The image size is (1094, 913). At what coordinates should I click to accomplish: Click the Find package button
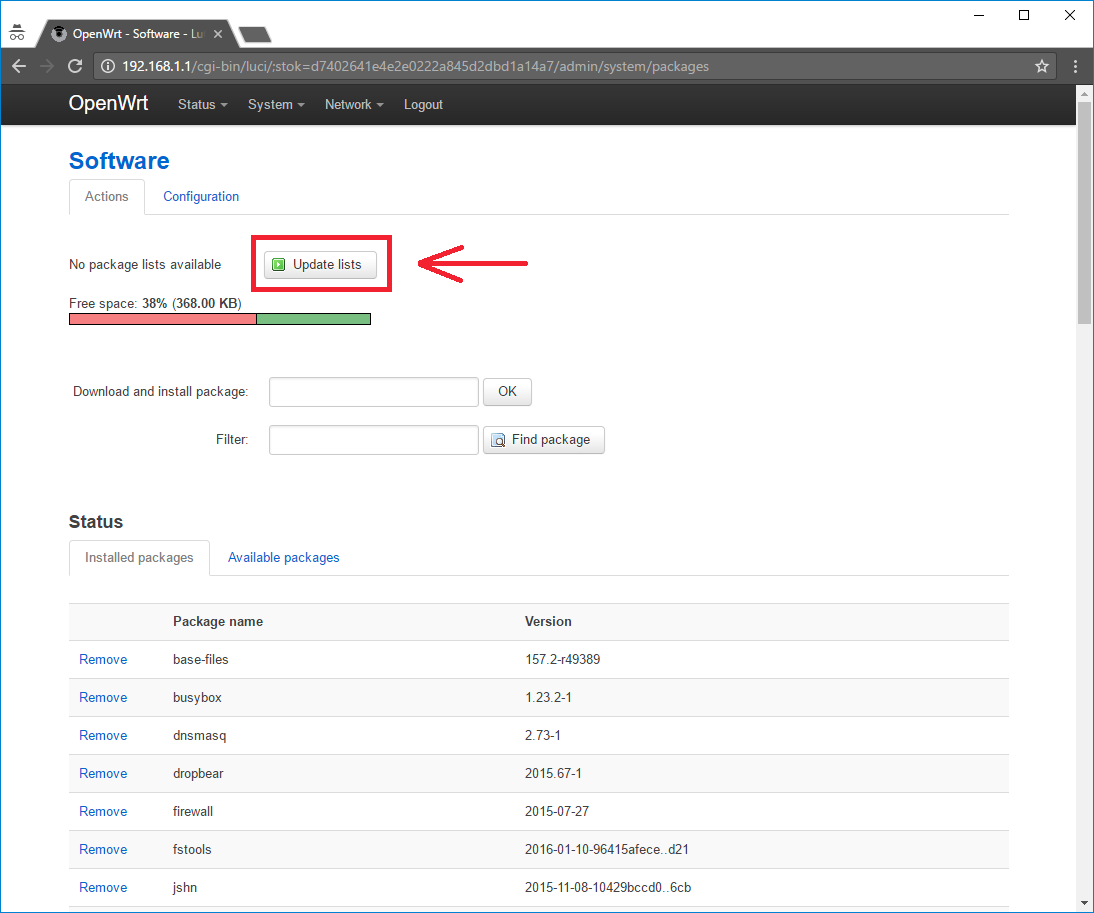(544, 440)
